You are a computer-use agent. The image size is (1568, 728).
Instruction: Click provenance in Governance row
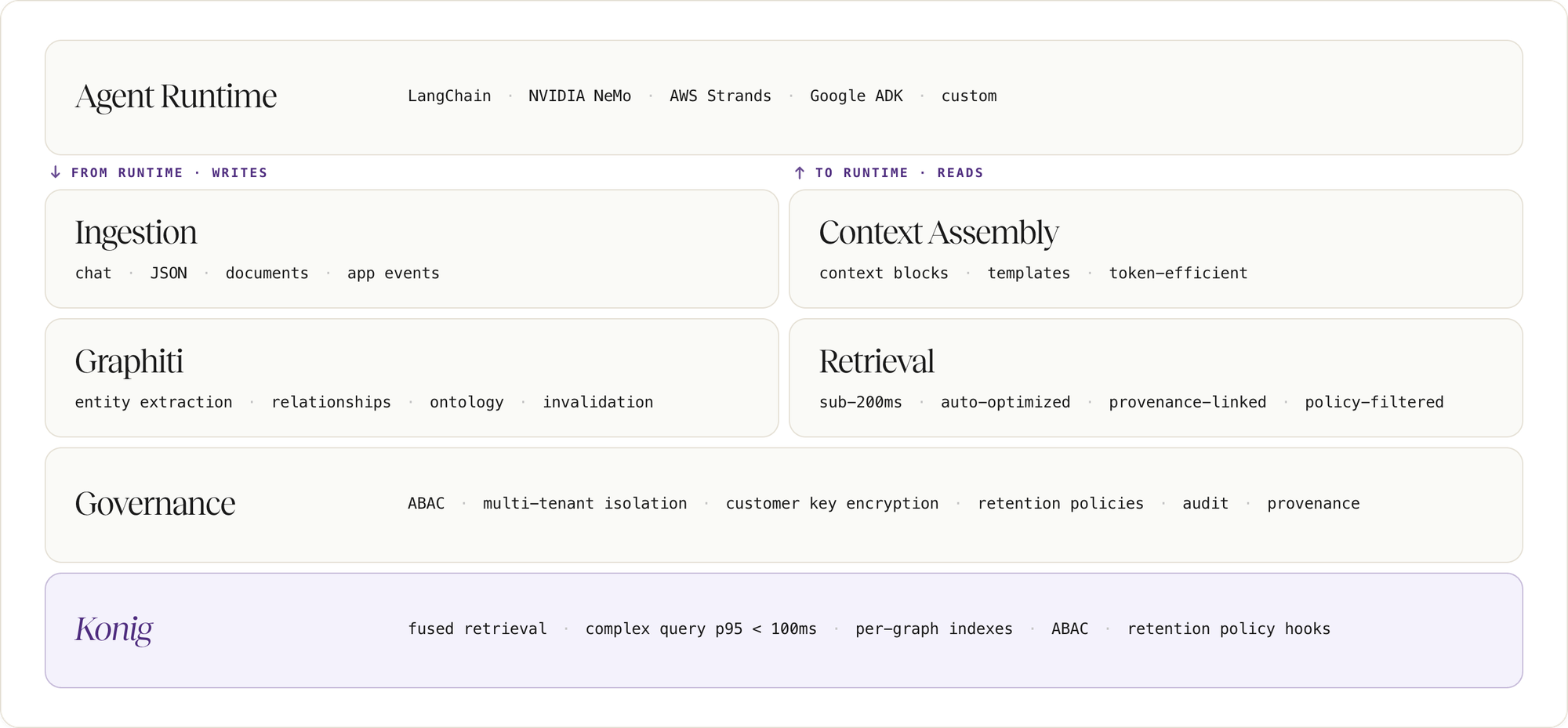[1313, 504]
